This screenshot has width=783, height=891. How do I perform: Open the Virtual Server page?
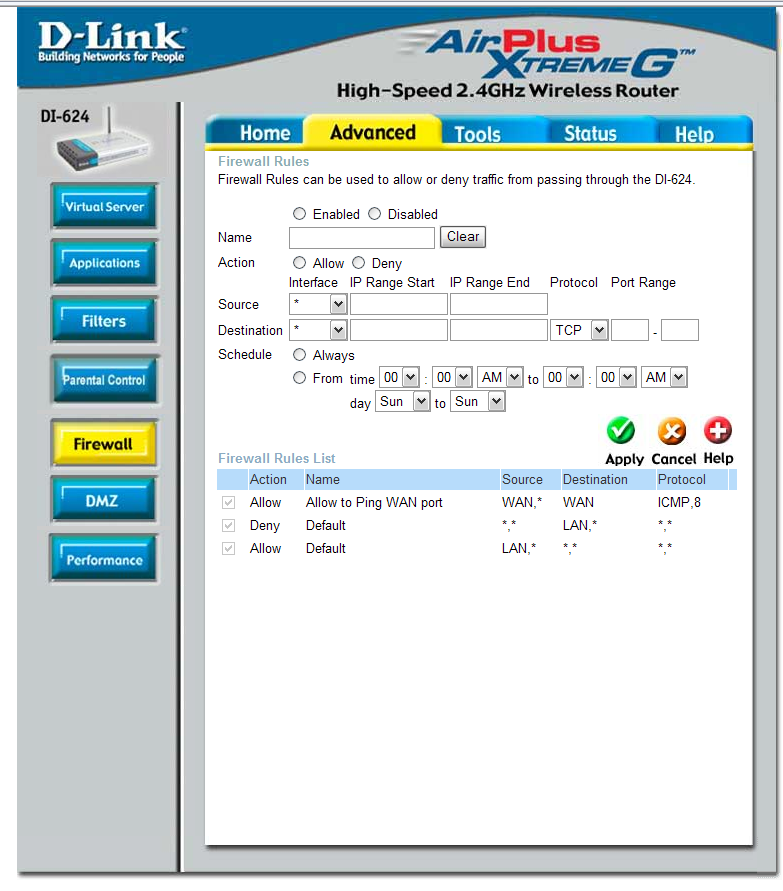(104, 206)
